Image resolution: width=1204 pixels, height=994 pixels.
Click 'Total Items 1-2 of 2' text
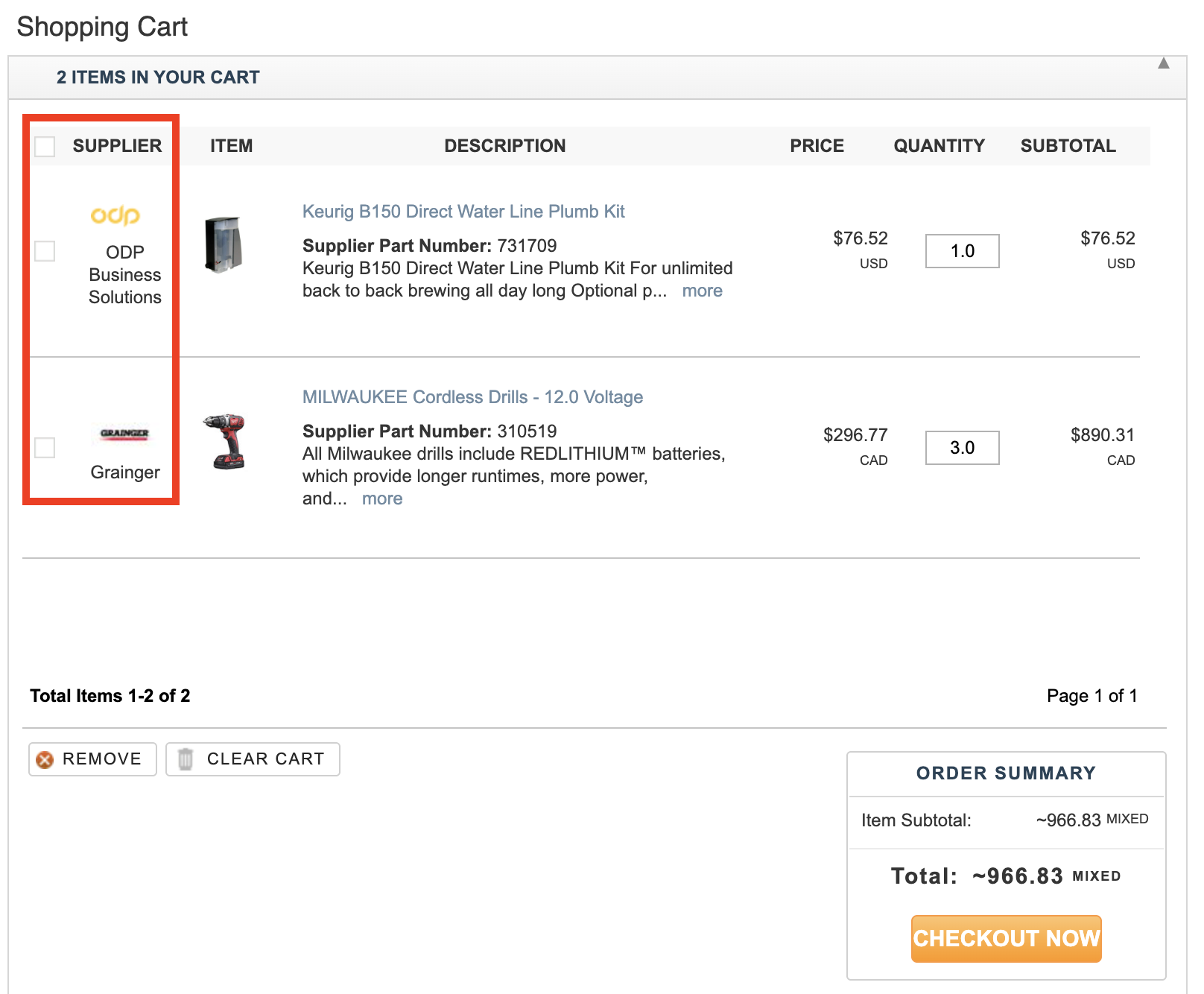110,696
